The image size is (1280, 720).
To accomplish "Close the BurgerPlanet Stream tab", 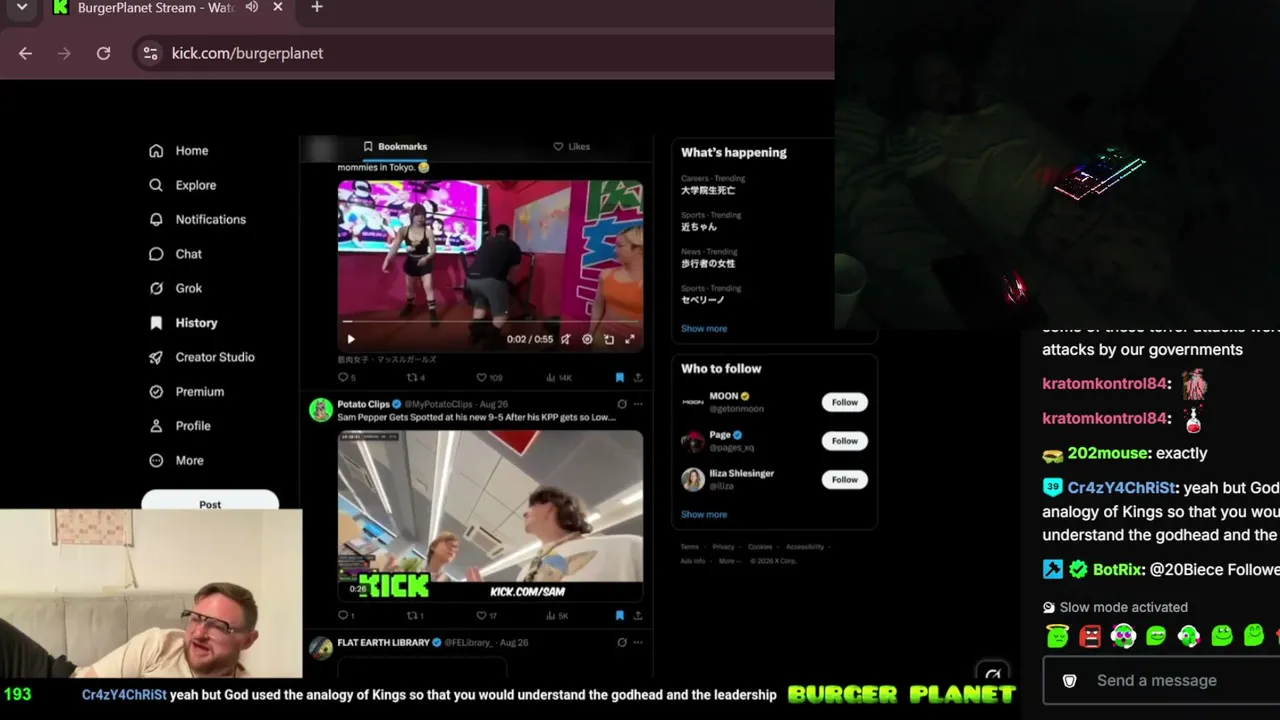I will click(x=278, y=7).
